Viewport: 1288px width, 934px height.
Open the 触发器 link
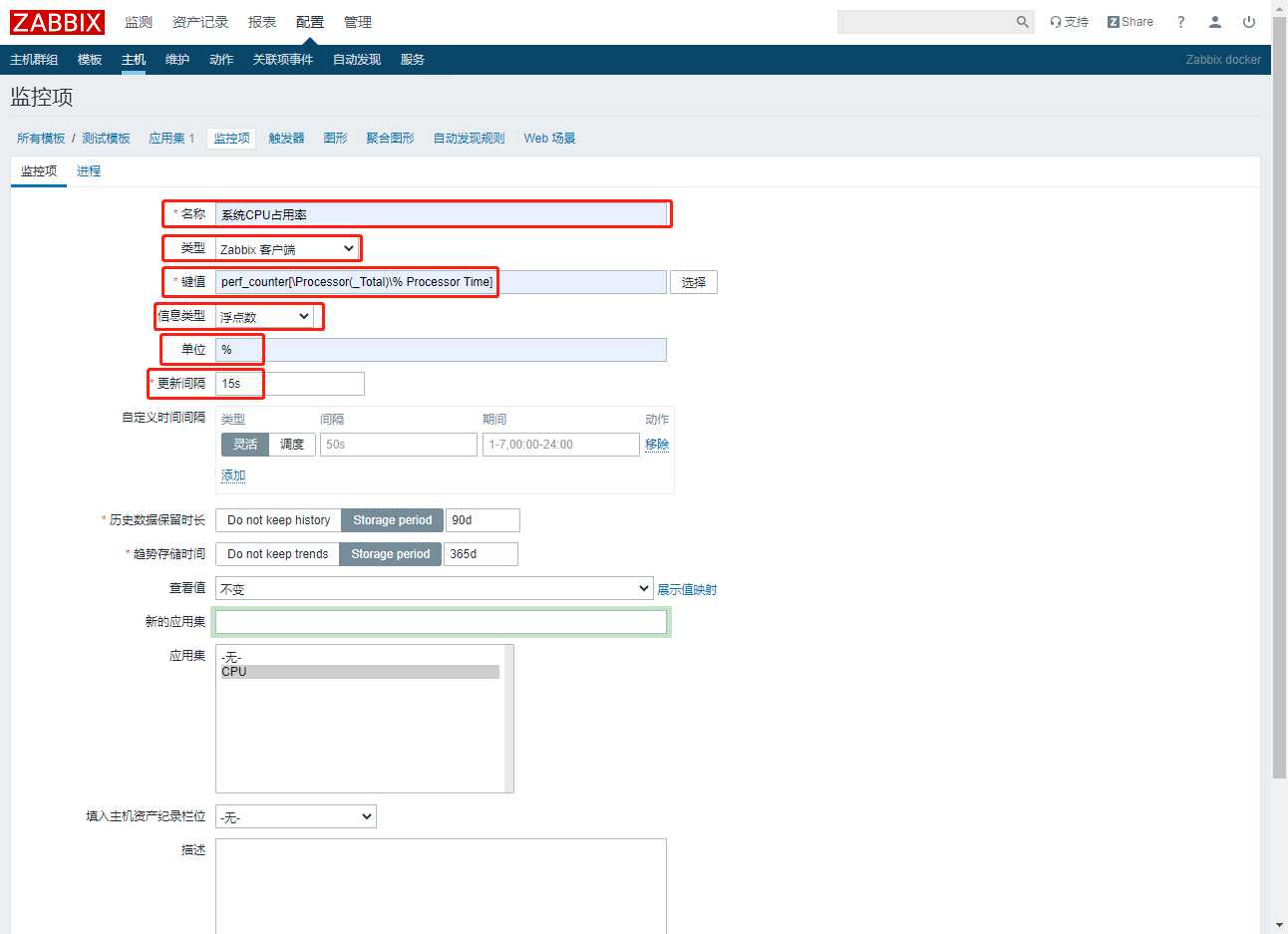point(286,139)
